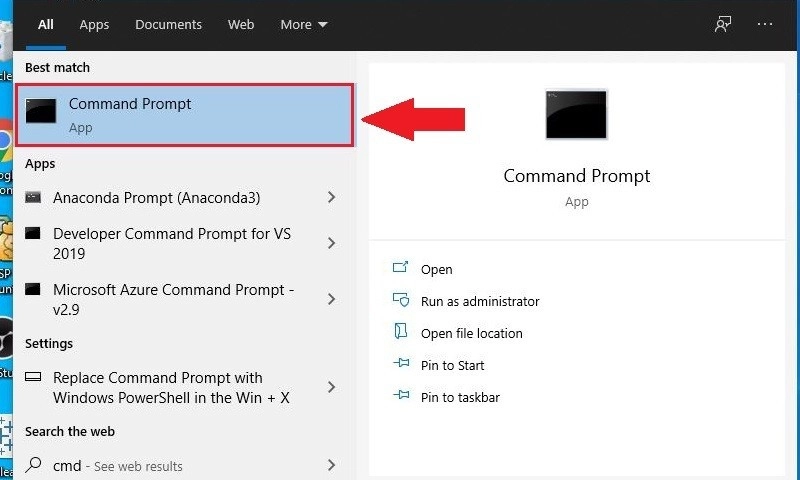The image size is (800, 480).
Task: Click the Microsoft Azure Command Prompt icon
Action: tap(33, 289)
